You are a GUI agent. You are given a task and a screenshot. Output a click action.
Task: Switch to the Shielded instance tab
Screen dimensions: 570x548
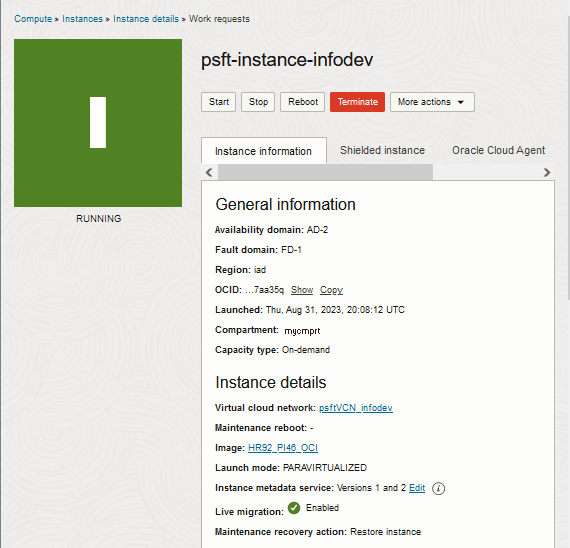coord(382,150)
